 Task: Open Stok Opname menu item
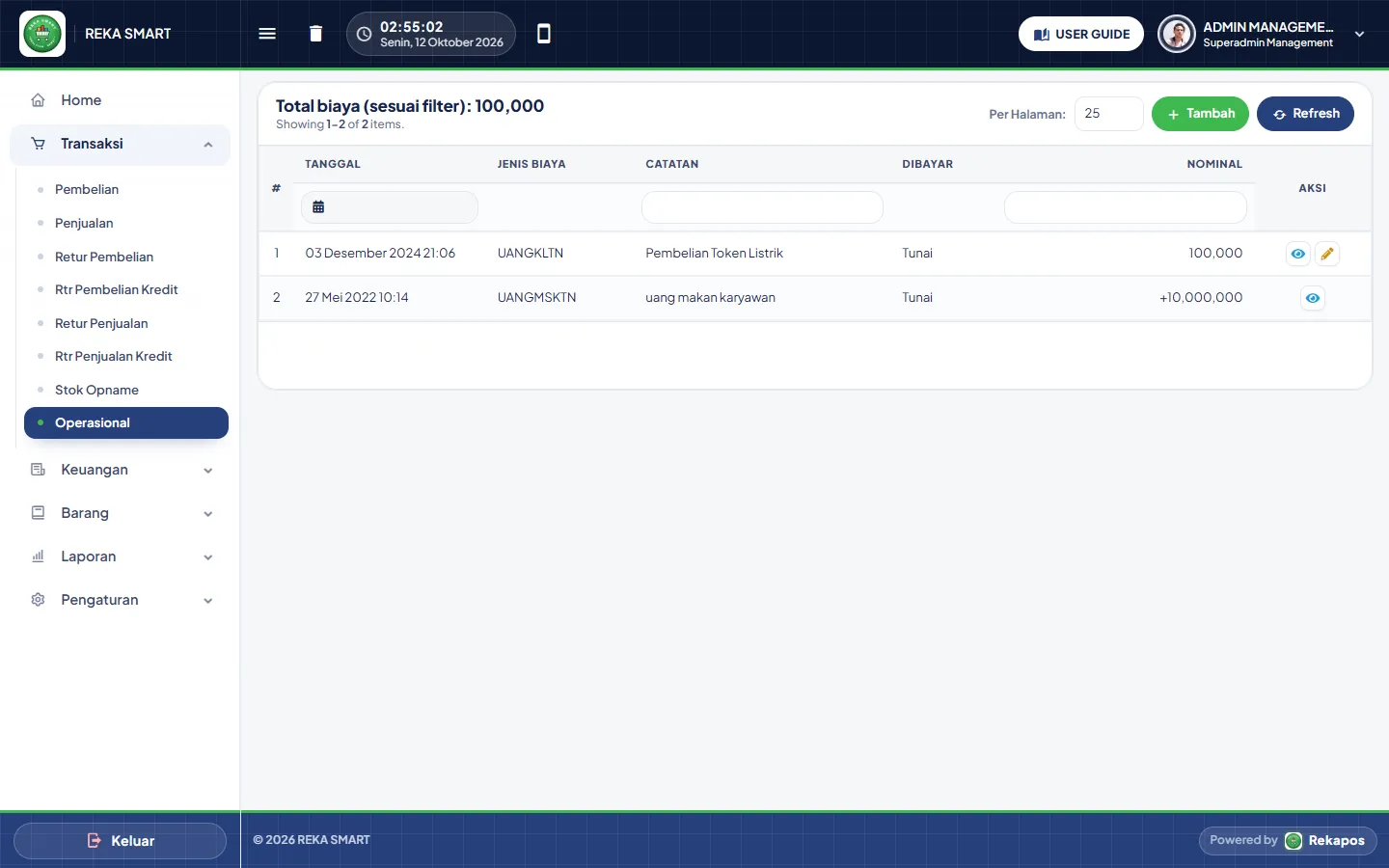pos(96,390)
